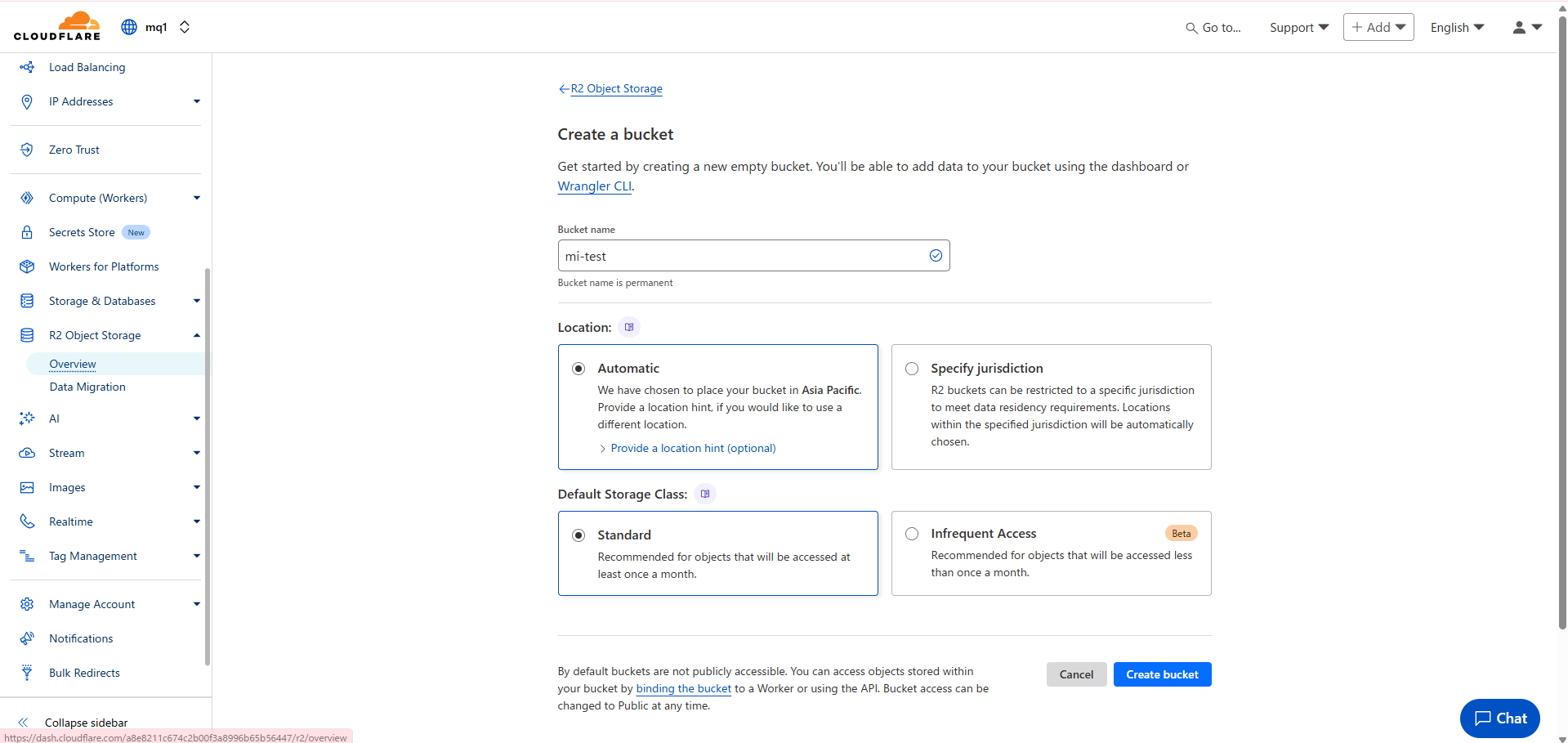Screen dimensions: 1568x743
Task: Expand the Compute (Workers) arrow
Action: tap(197, 198)
